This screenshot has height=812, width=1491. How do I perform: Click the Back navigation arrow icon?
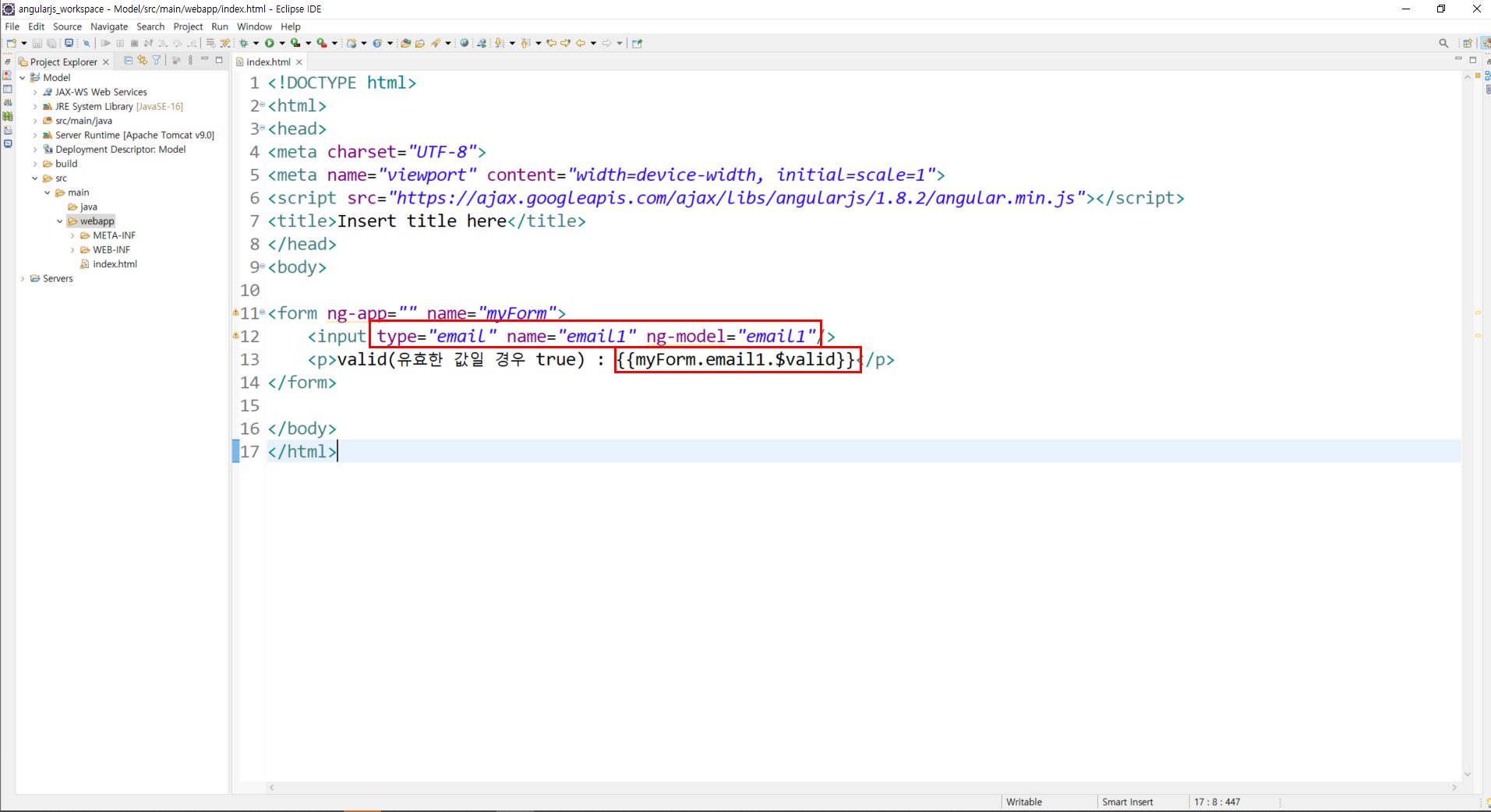tap(581, 44)
